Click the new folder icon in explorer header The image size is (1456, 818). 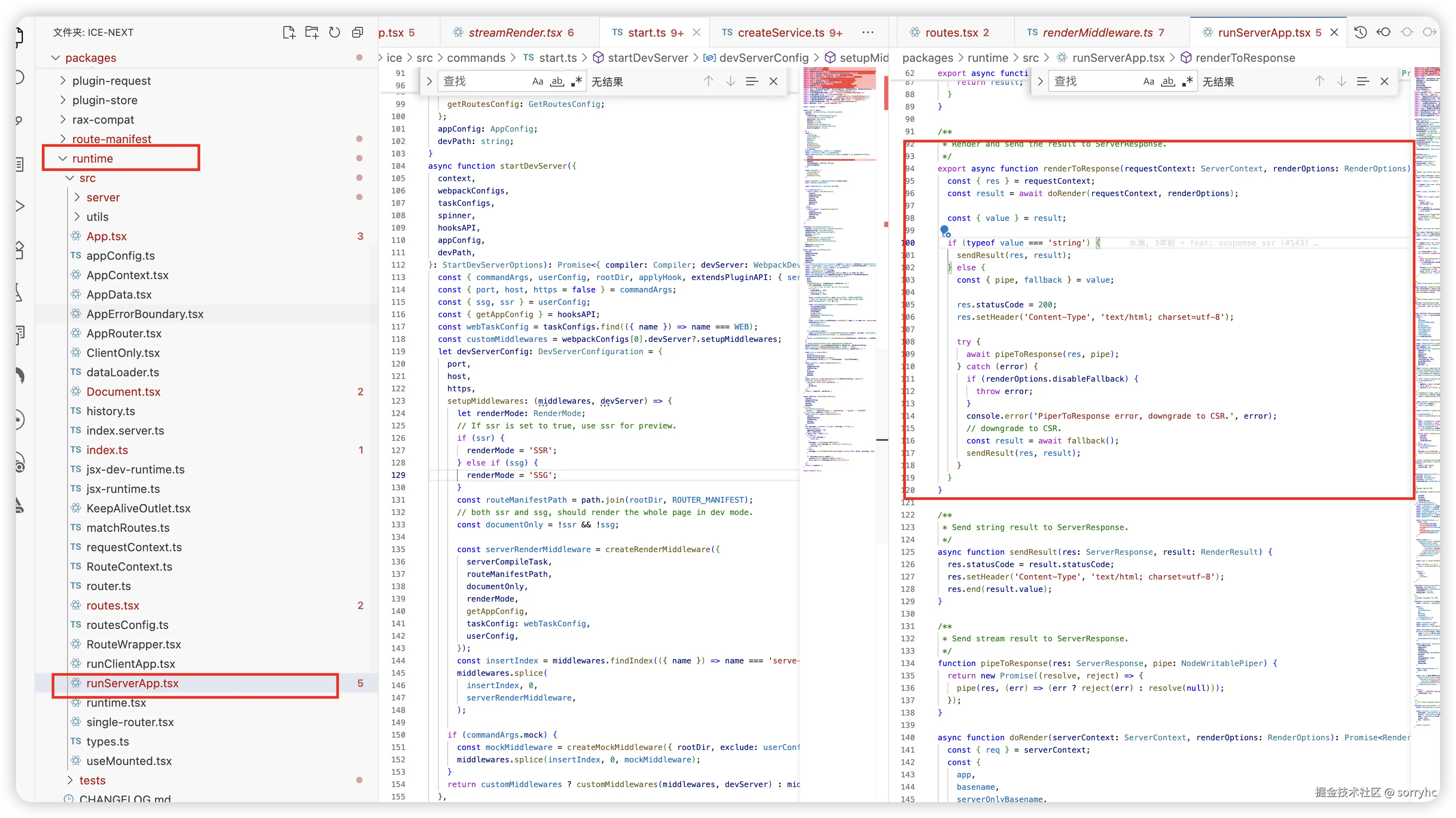311,32
